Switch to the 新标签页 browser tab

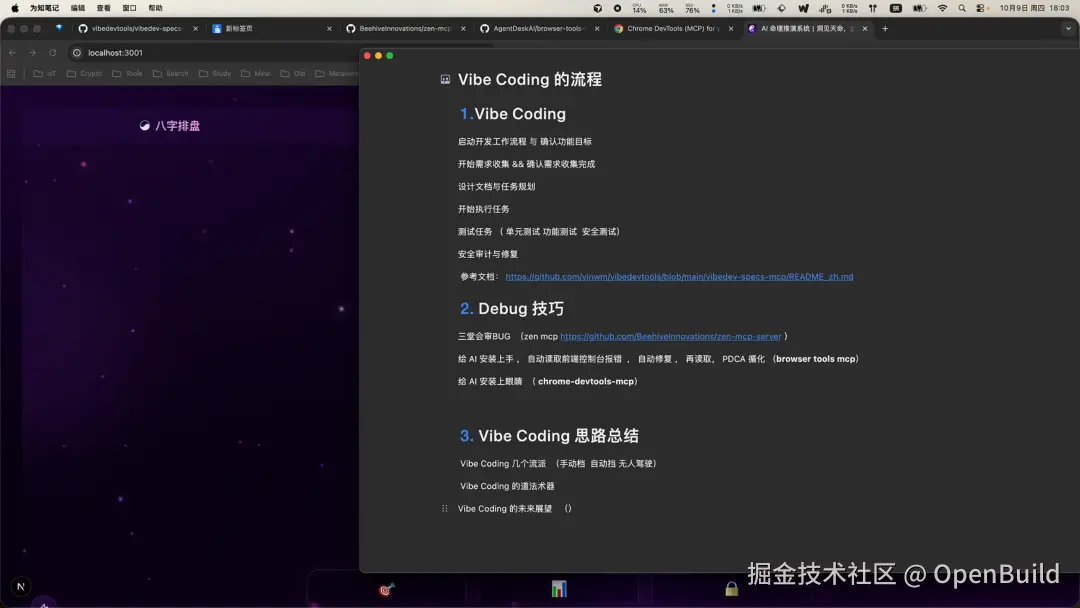tap(272, 29)
